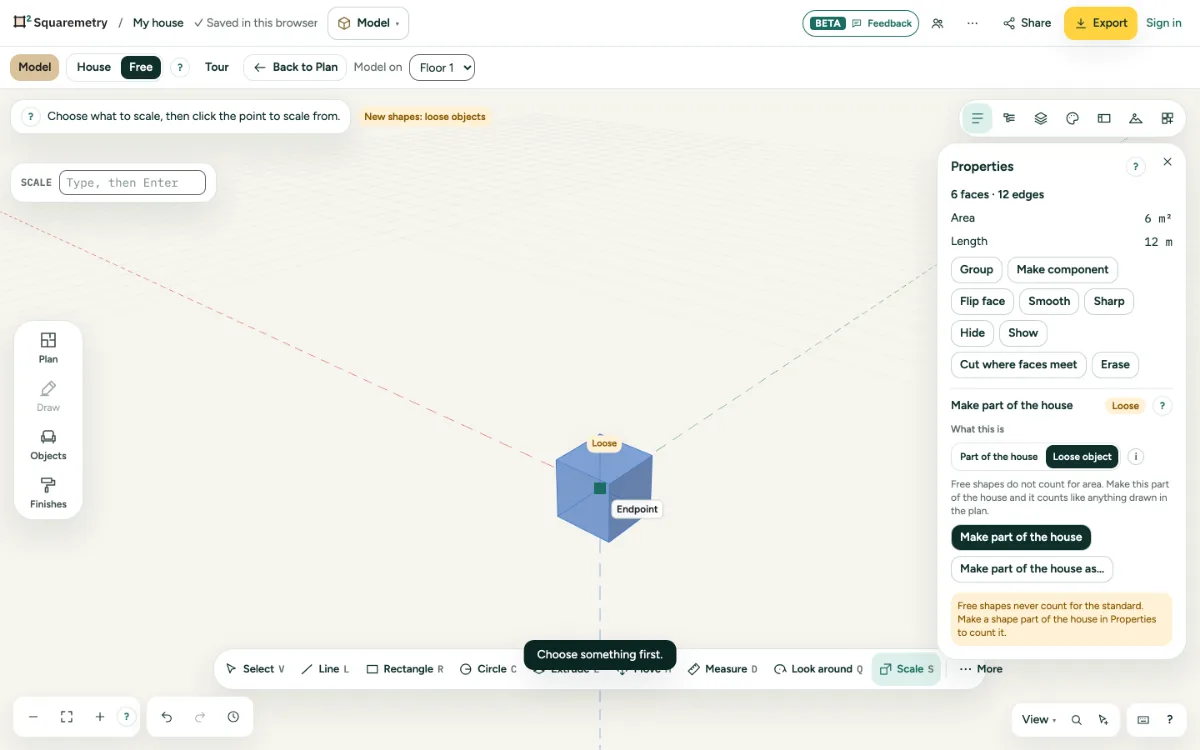
Task: Open keyboard shortcuts icon
Action: (1143, 719)
